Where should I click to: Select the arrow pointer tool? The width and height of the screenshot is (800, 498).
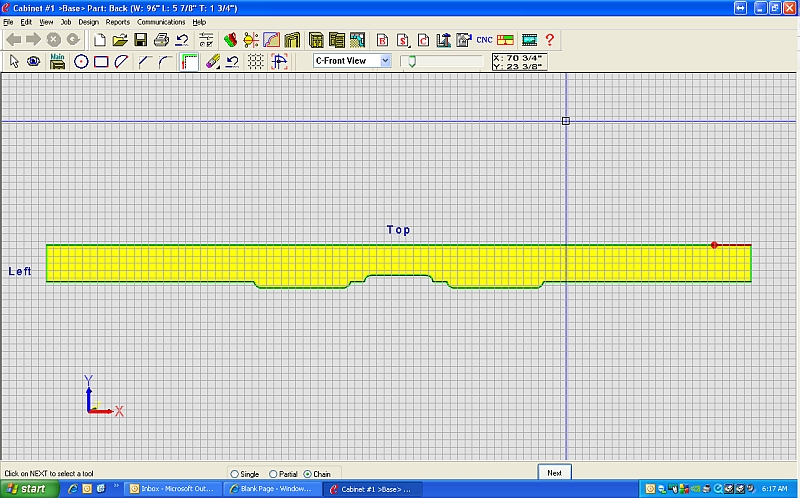coord(14,61)
